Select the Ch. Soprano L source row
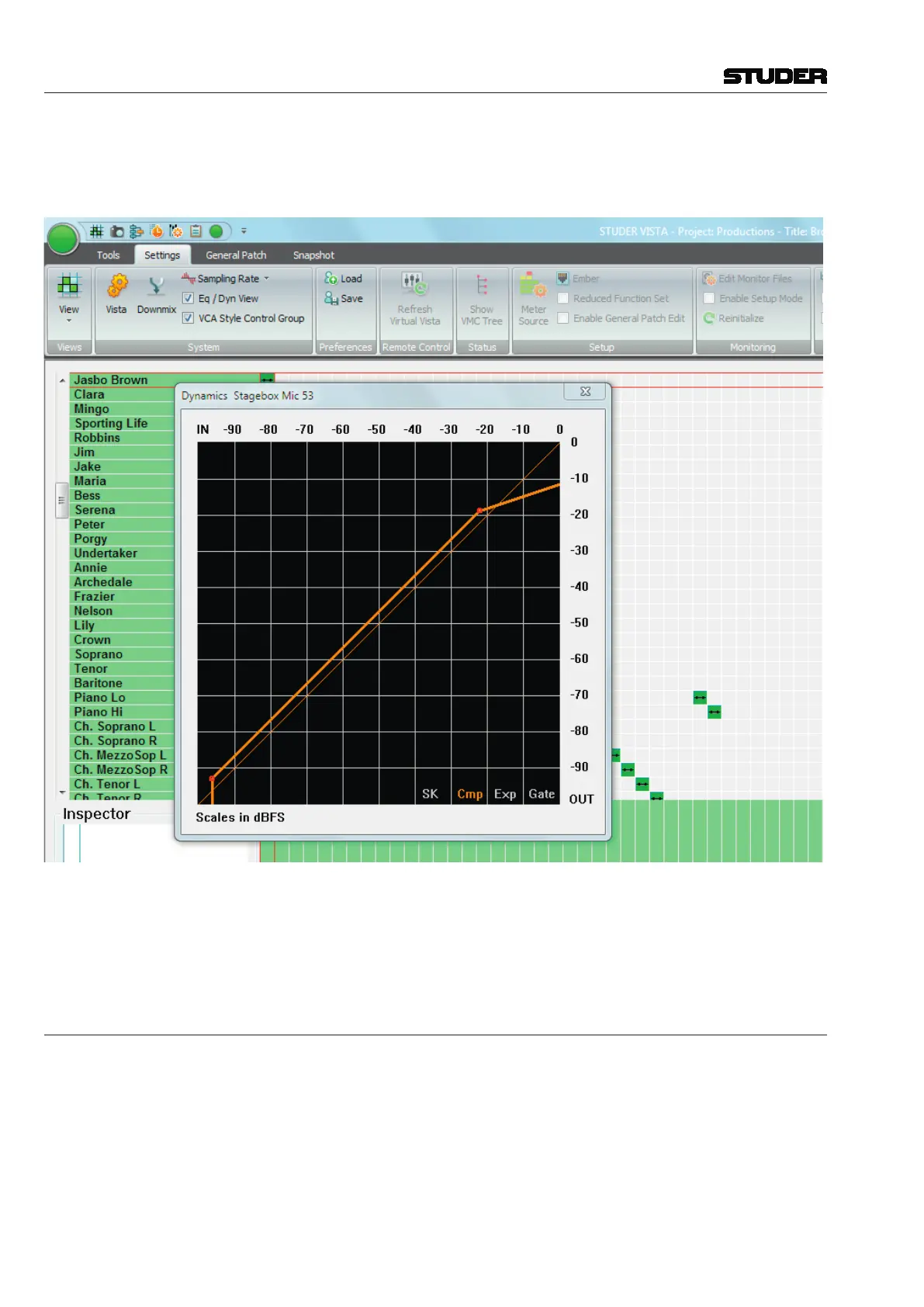The image size is (924, 1307). click(x=123, y=726)
